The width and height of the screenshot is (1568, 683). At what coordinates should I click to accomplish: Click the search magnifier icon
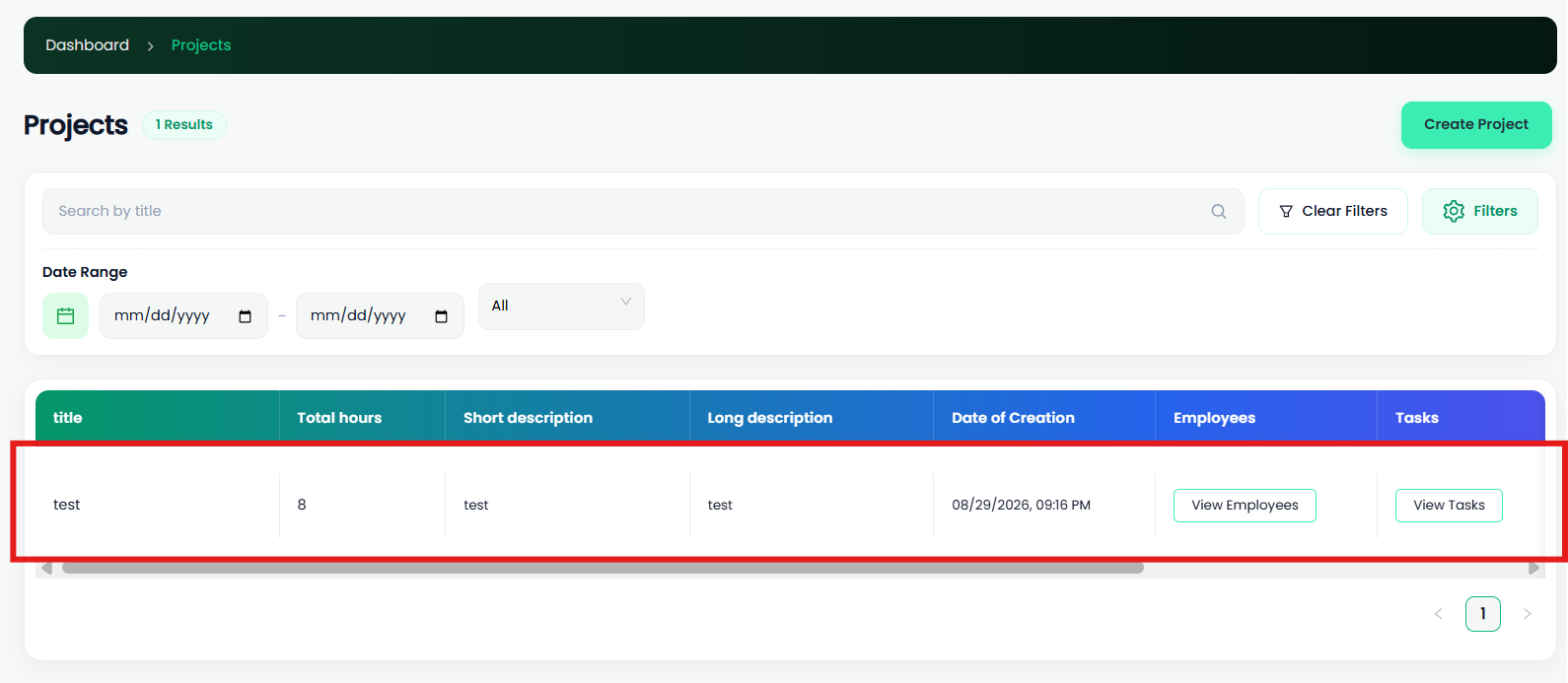[x=1219, y=211]
